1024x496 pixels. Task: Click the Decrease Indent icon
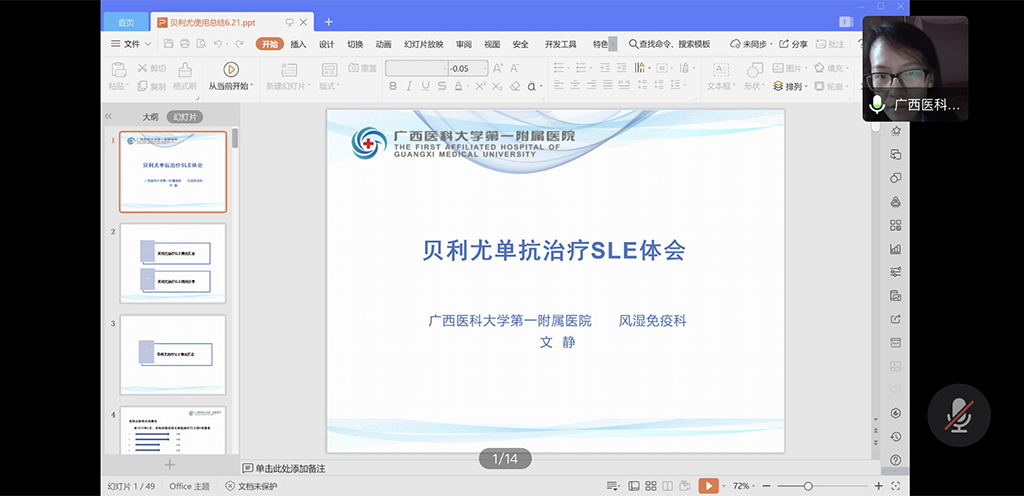(x=605, y=67)
